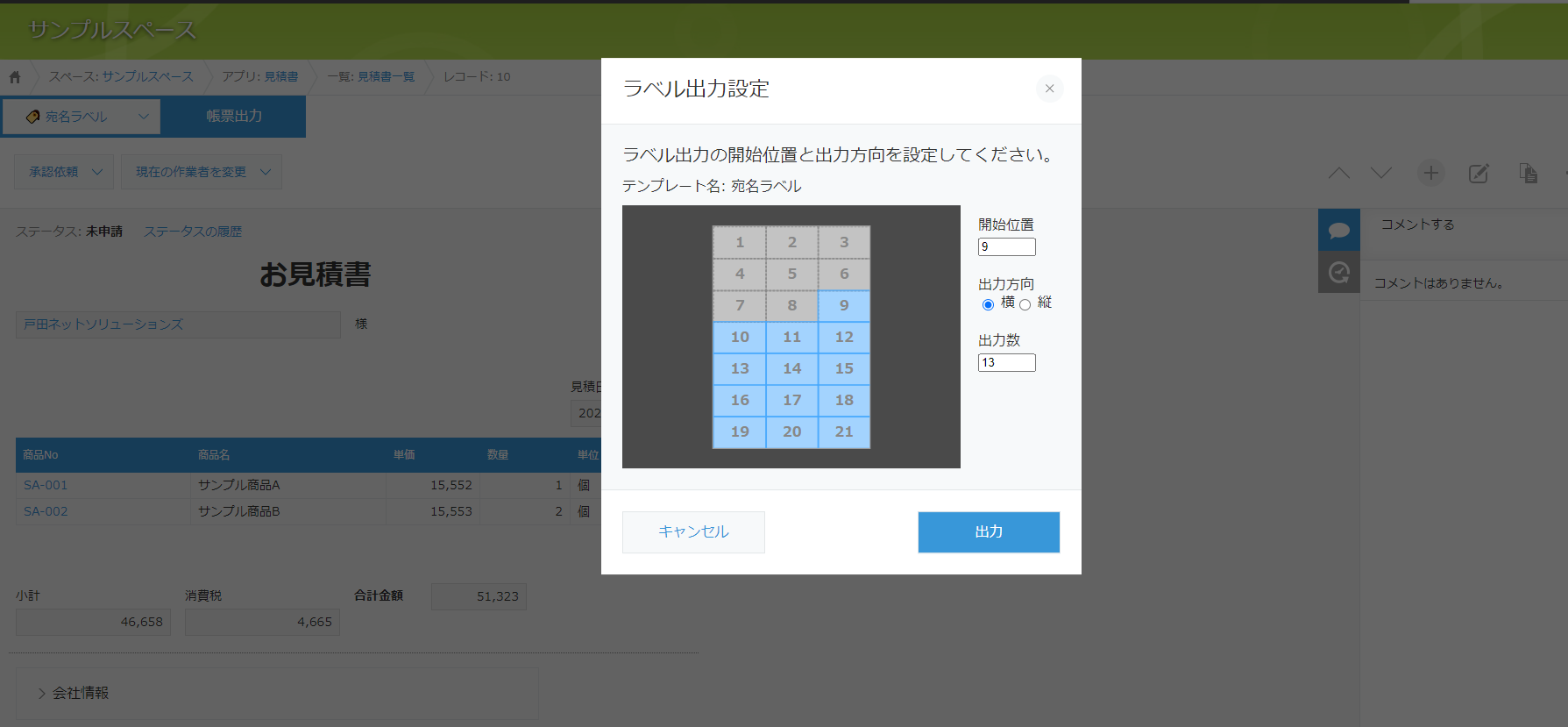This screenshot has width=1568, height=727.
Task: Open the comment bubble panel icon
Action: [x=1338, y=231]
